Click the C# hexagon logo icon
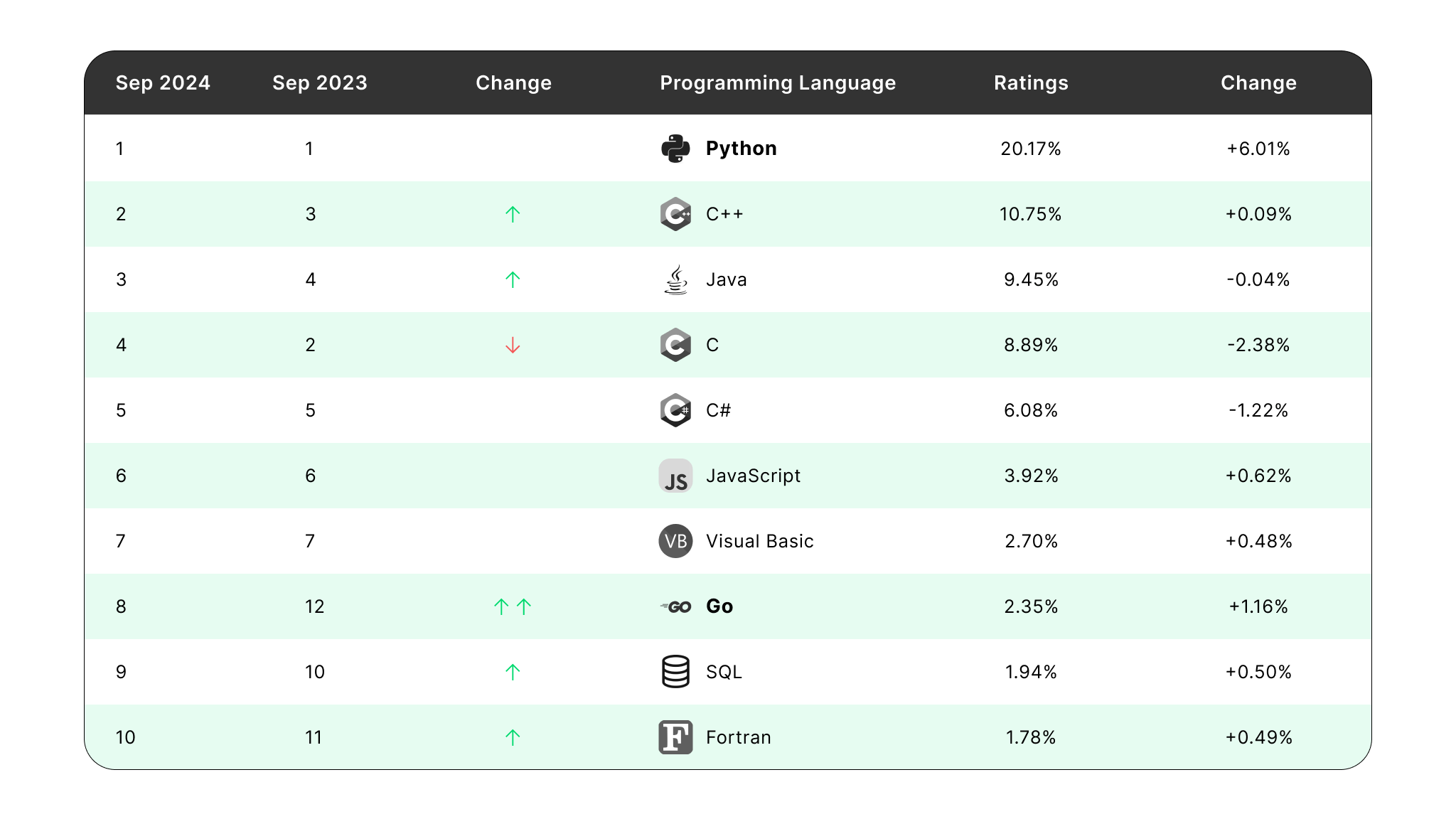 tap(675, 410)
